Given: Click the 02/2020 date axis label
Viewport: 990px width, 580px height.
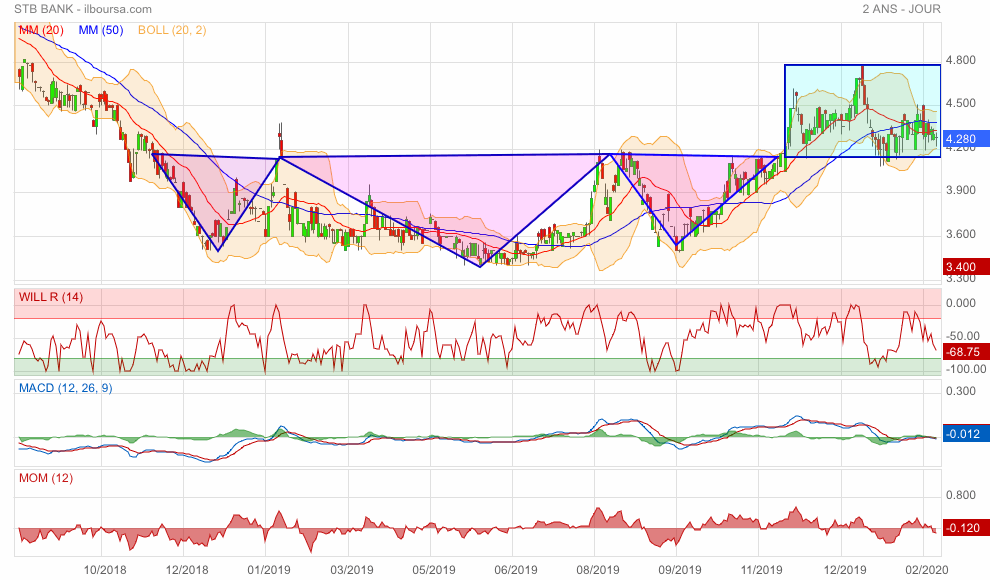Looking at the screenshot, I should tap(926, 570).
